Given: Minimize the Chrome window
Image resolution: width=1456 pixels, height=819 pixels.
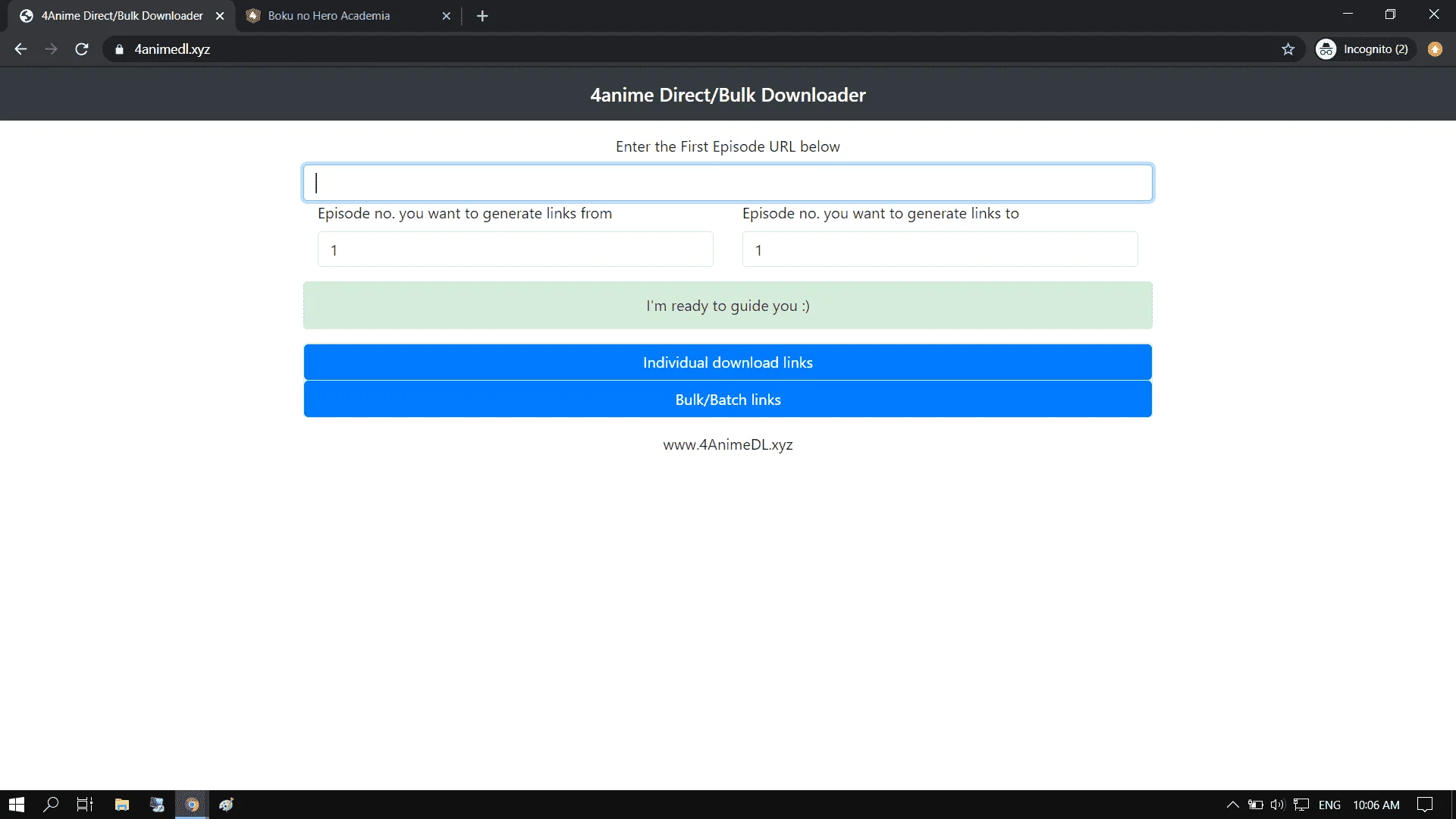Looking at the screenshot, I should [1348, 14].
